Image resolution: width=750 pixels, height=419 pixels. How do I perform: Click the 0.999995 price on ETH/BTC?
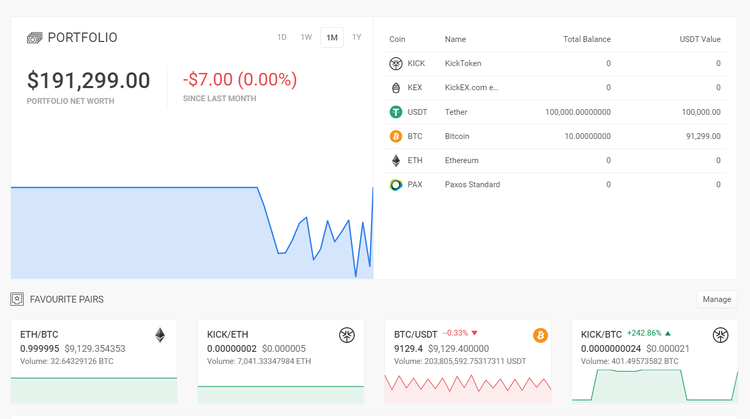[x=40, y=349]
